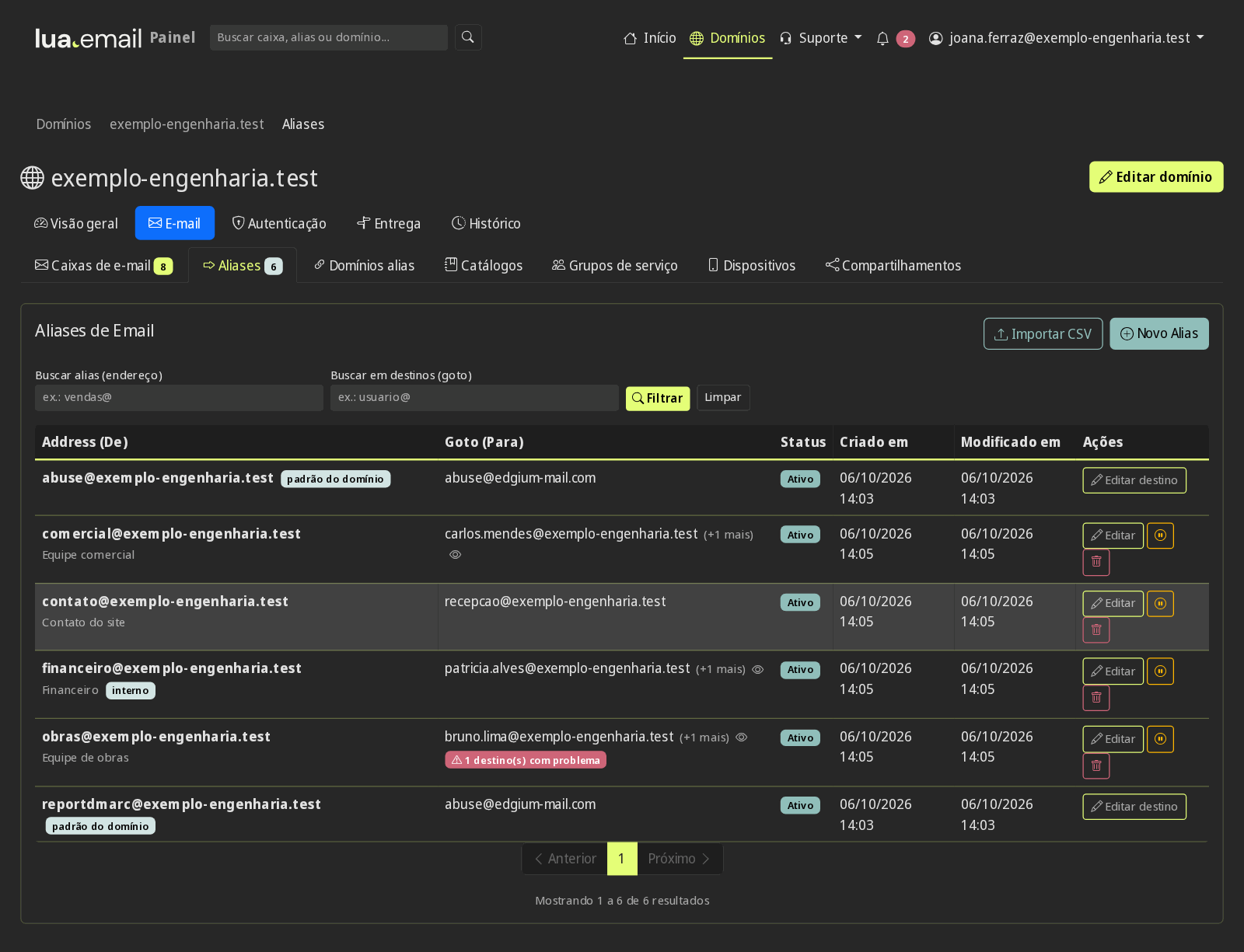
Task: Focus the Buscar em destinos (goto) field
Action: pos(474,398)
